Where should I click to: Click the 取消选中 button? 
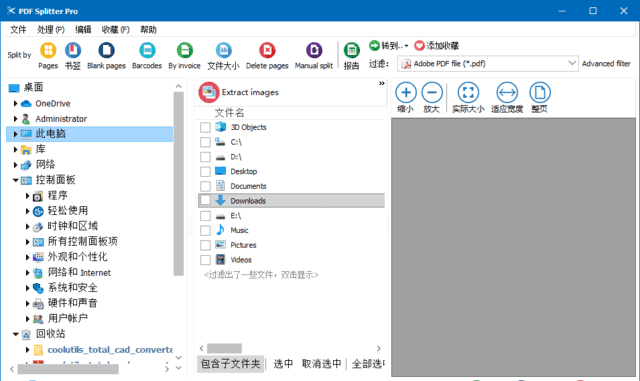coord(321,363)
